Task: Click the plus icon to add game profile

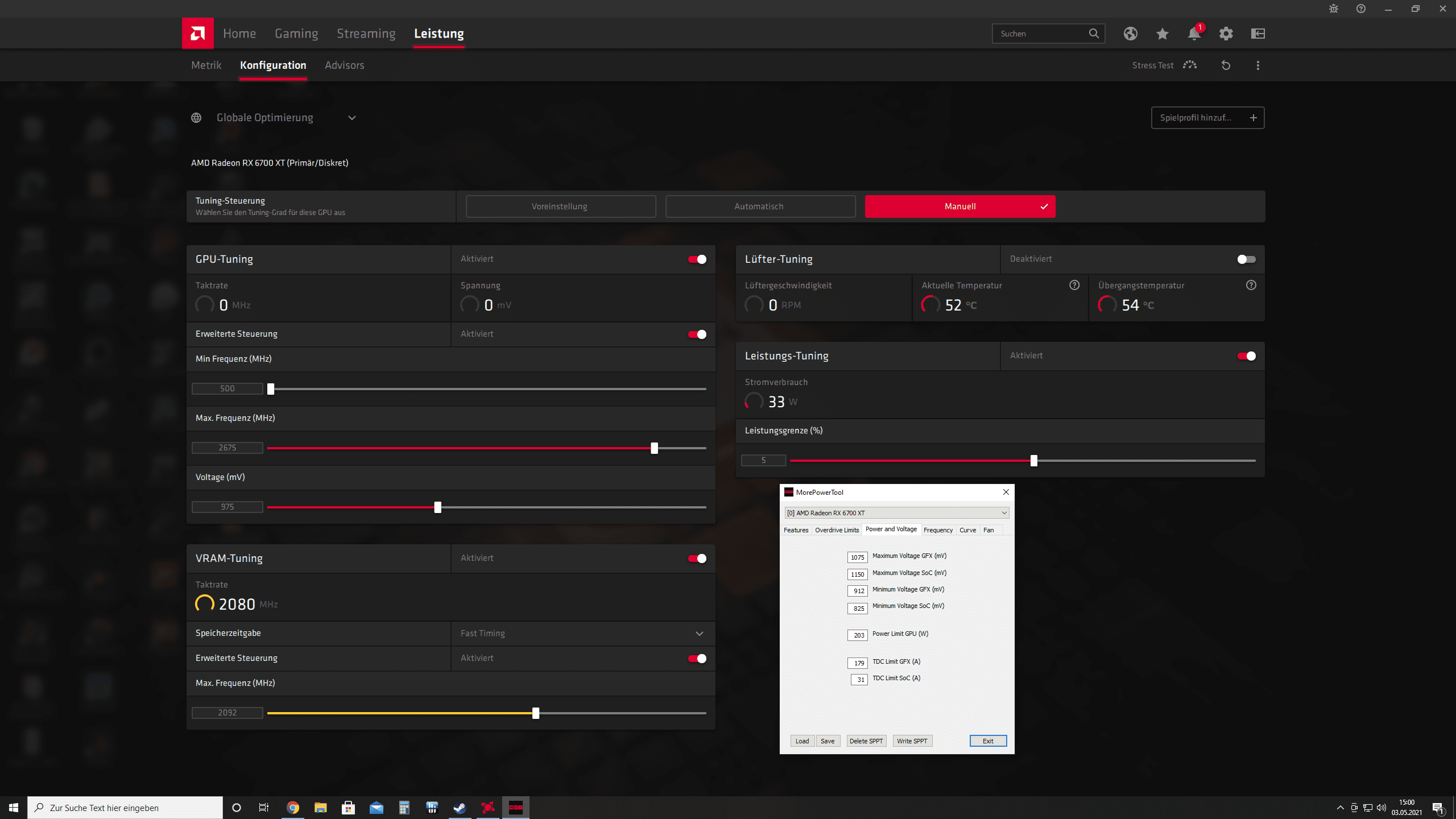Action: pyautogui.click(x=1253, y=118)
